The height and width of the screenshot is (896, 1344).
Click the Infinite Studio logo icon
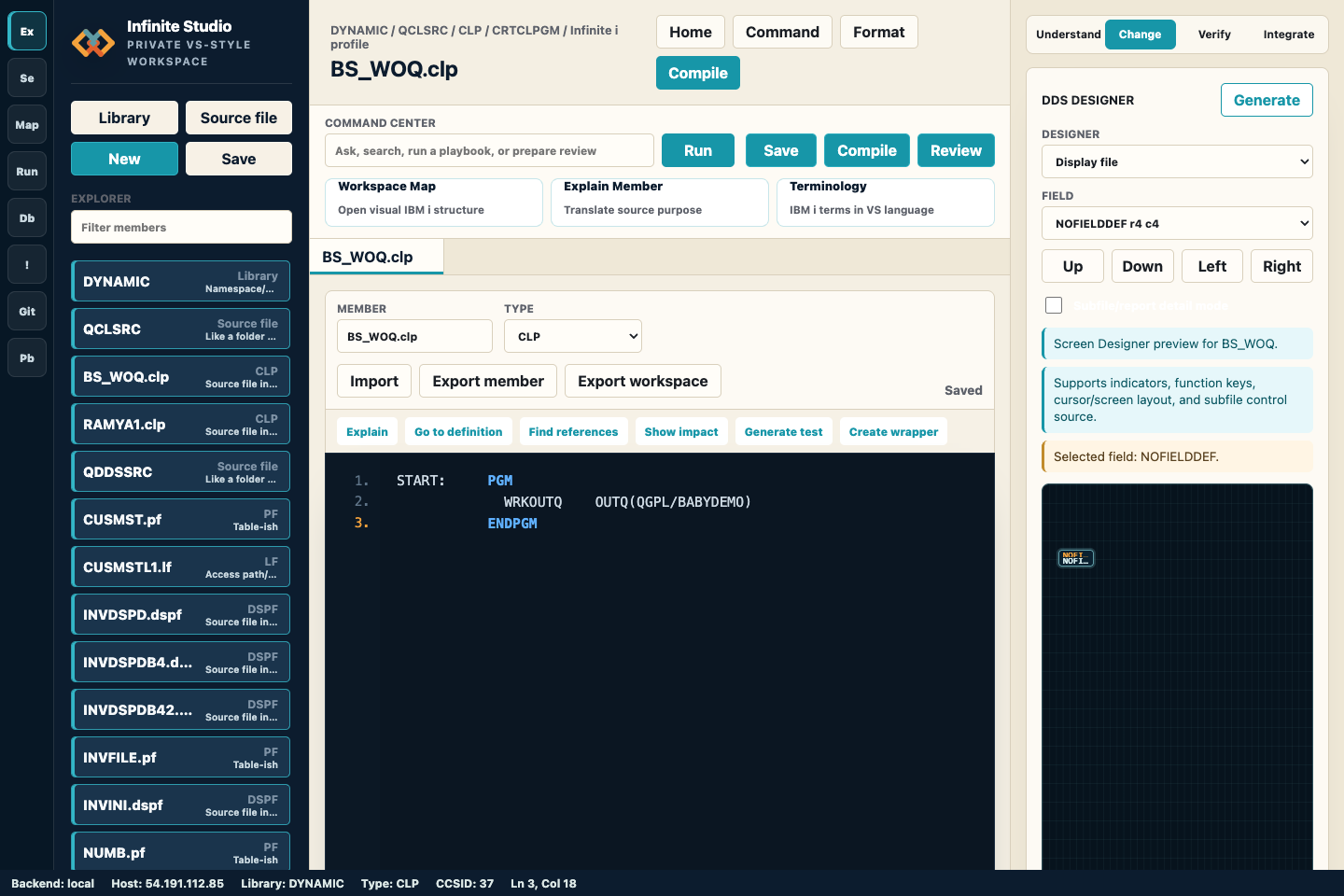tap(93, 43)
